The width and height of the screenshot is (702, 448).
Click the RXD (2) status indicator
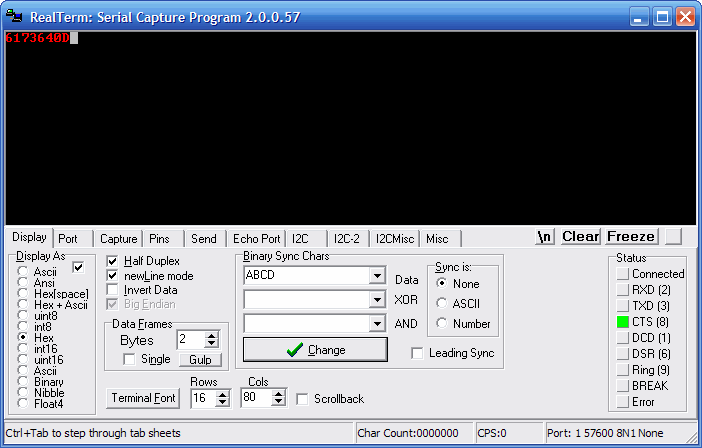pyautogui.click(x=623, y=290)
